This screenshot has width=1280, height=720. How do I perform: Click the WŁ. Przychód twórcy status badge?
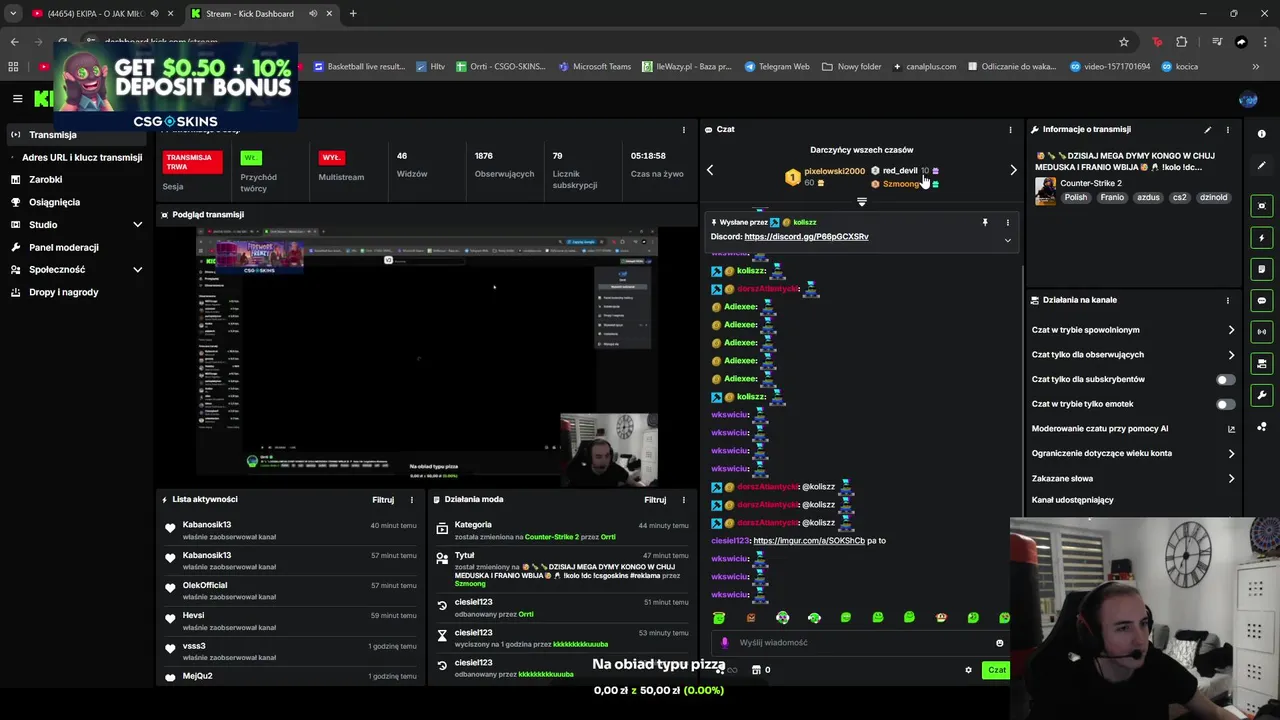[x=251, y=158]
